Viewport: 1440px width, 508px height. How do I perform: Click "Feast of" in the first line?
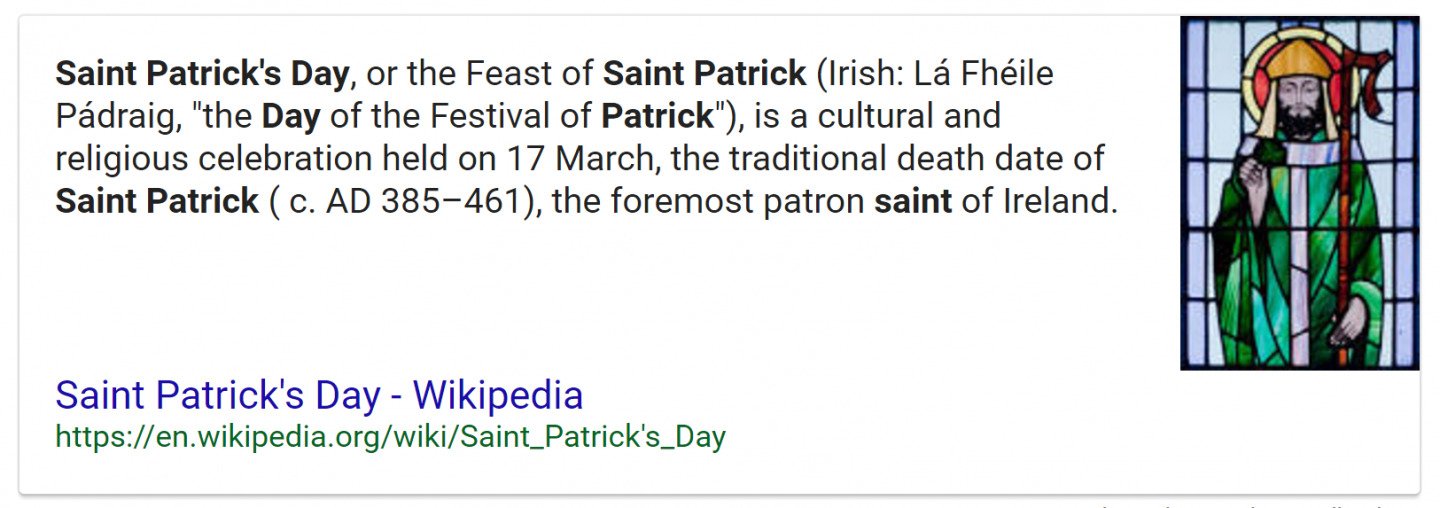pos(531,74)
